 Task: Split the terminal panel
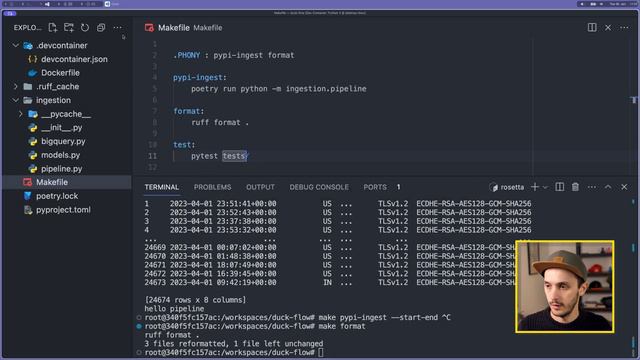pos(560,187)
